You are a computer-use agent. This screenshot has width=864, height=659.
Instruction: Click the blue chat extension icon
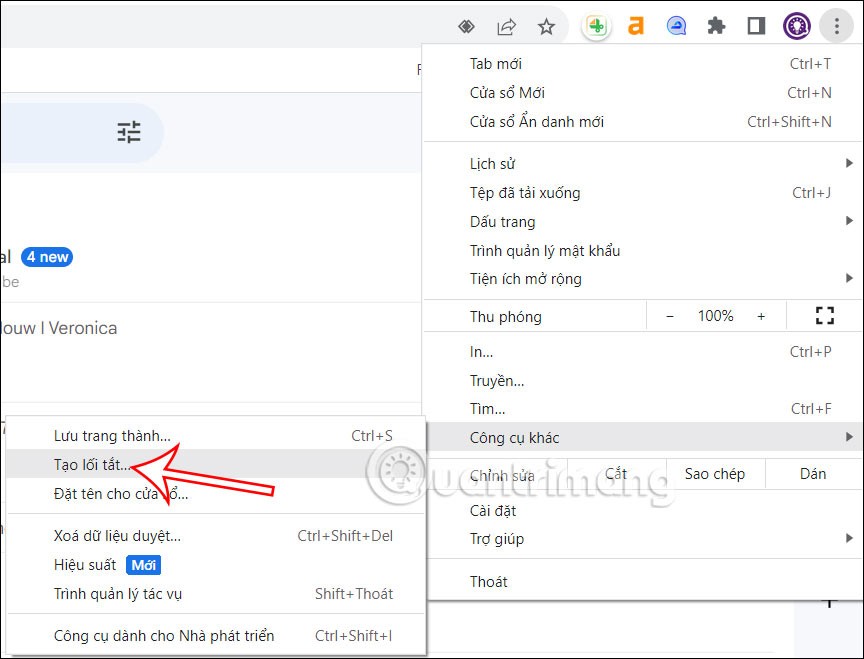tap(676, 26)
